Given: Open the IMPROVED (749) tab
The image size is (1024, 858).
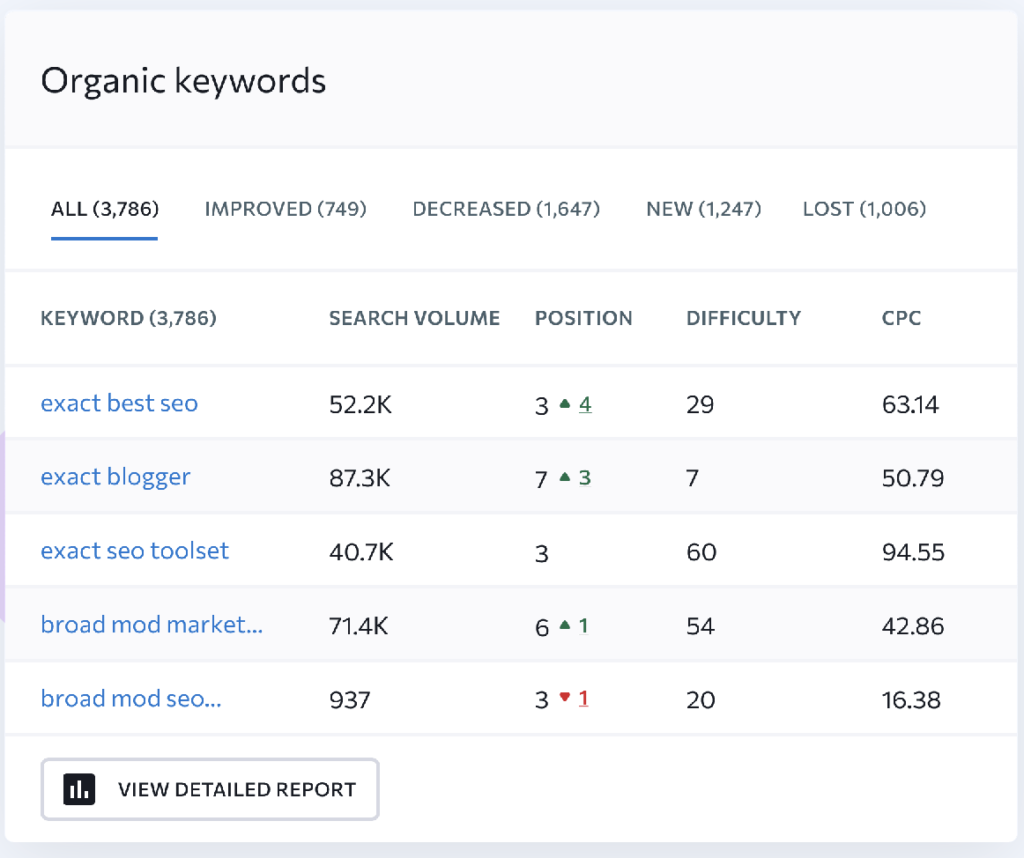Looking at the screenshot, I should 285,209.
